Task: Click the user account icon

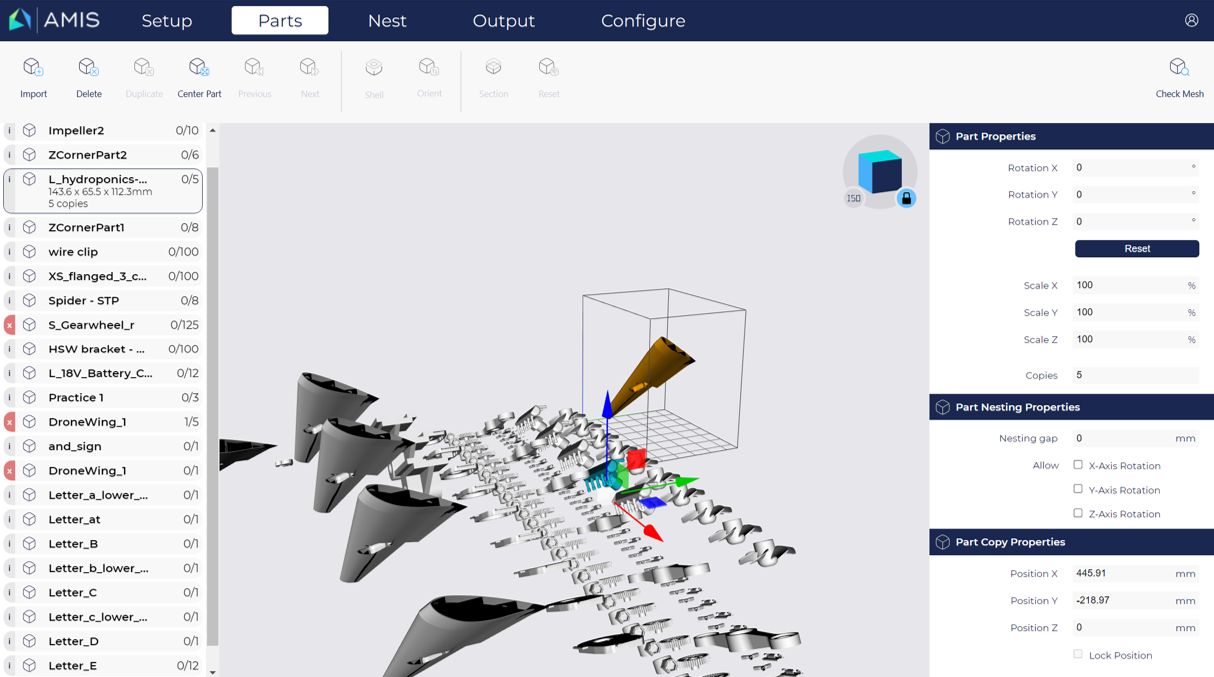Action: point(1191,20)
